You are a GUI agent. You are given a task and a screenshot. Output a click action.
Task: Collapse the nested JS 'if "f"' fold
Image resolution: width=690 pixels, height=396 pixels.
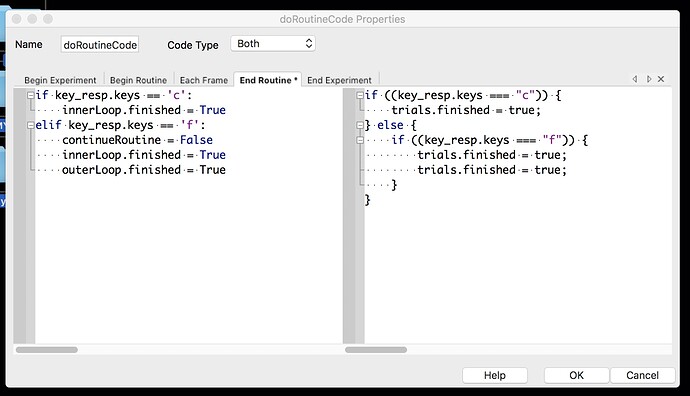point(360,140)
